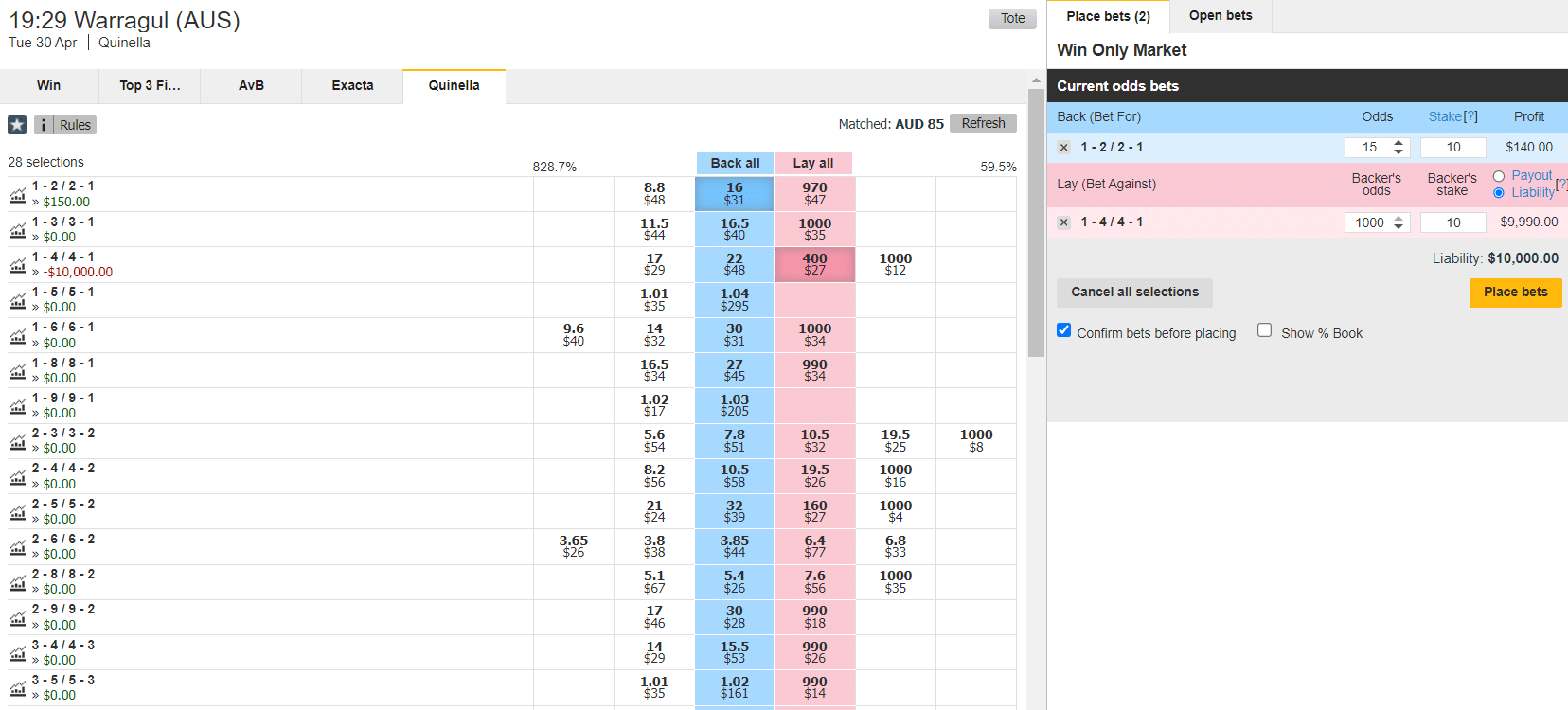
Task: Click the Place bets button
Action: (1515, 293)
